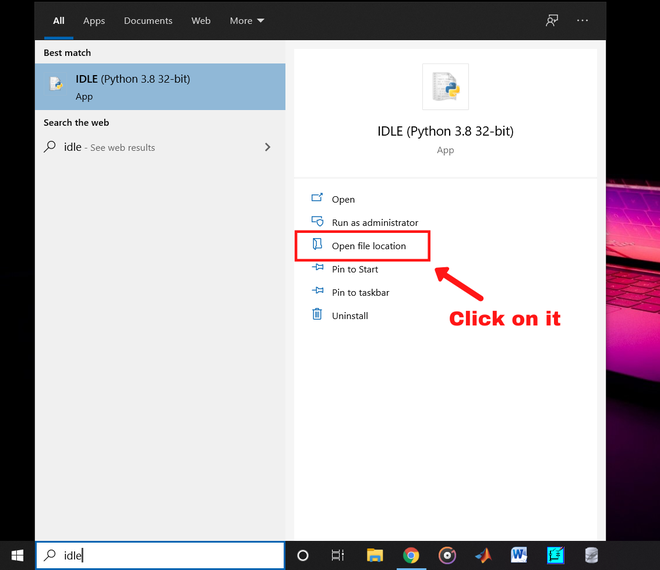Choose Uninstall action
This screenshot has height=570, width=660.
click(x=350, y=316)
